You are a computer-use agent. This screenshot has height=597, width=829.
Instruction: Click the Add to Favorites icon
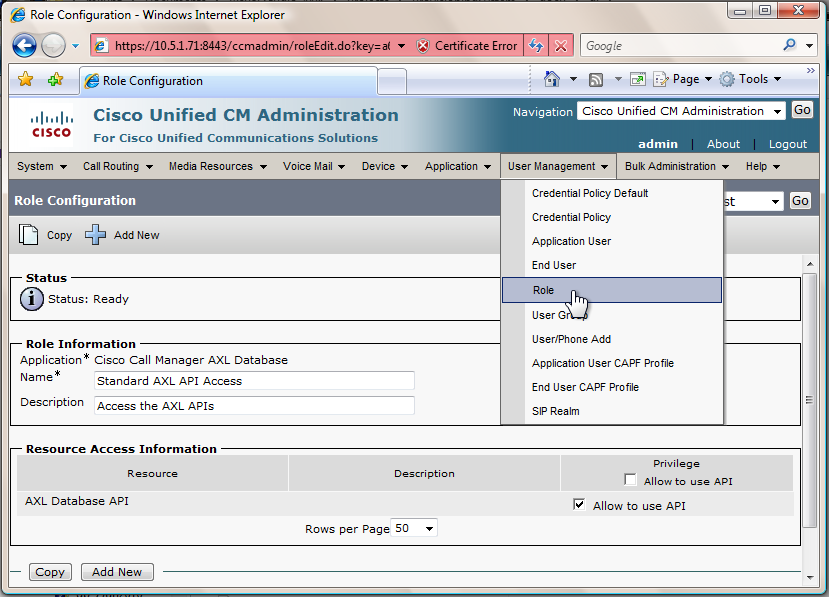coord(55,80)
